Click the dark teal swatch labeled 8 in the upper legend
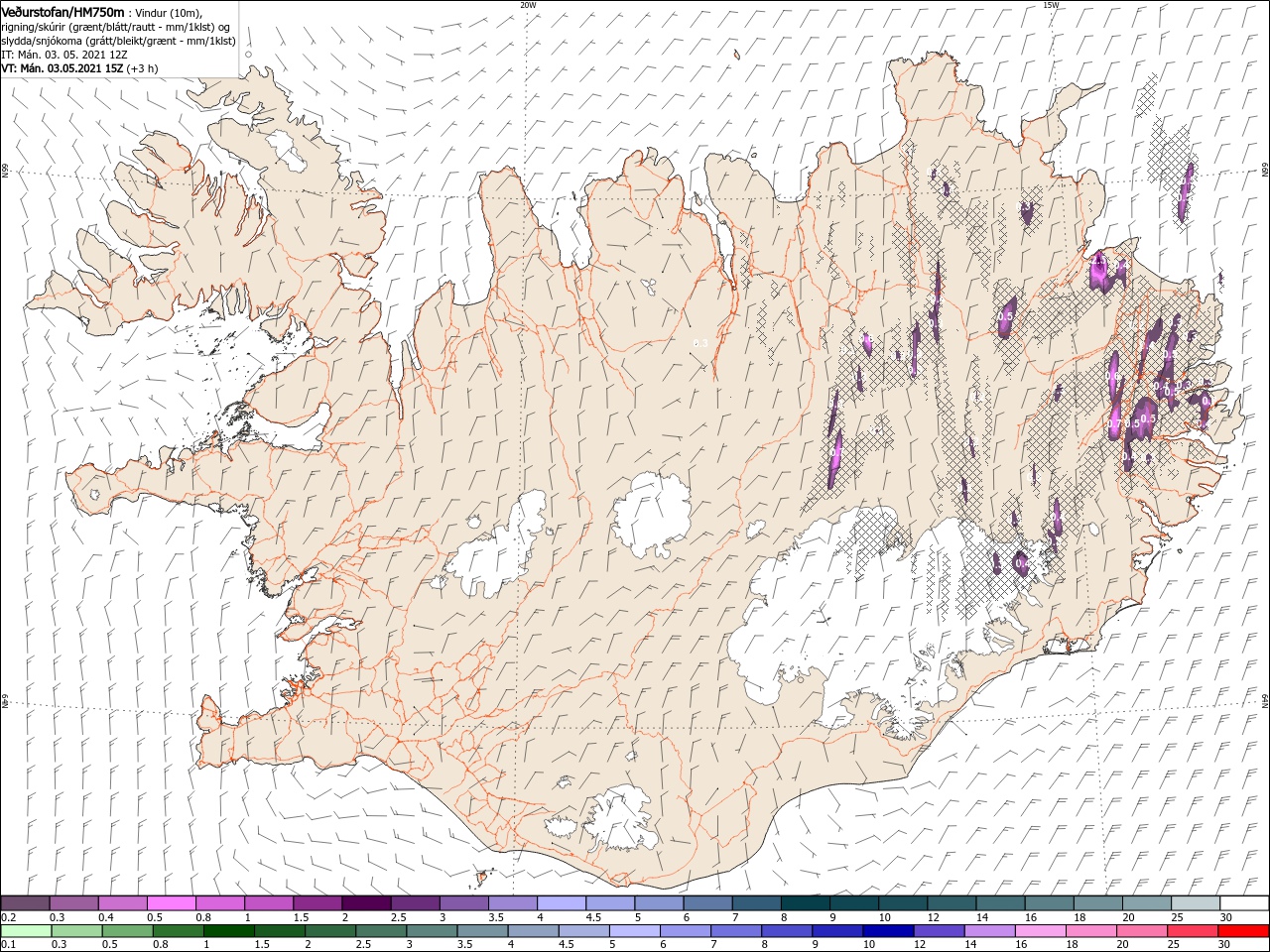Viewport: 1270px width, 952px height. click(x=805, y=903)
